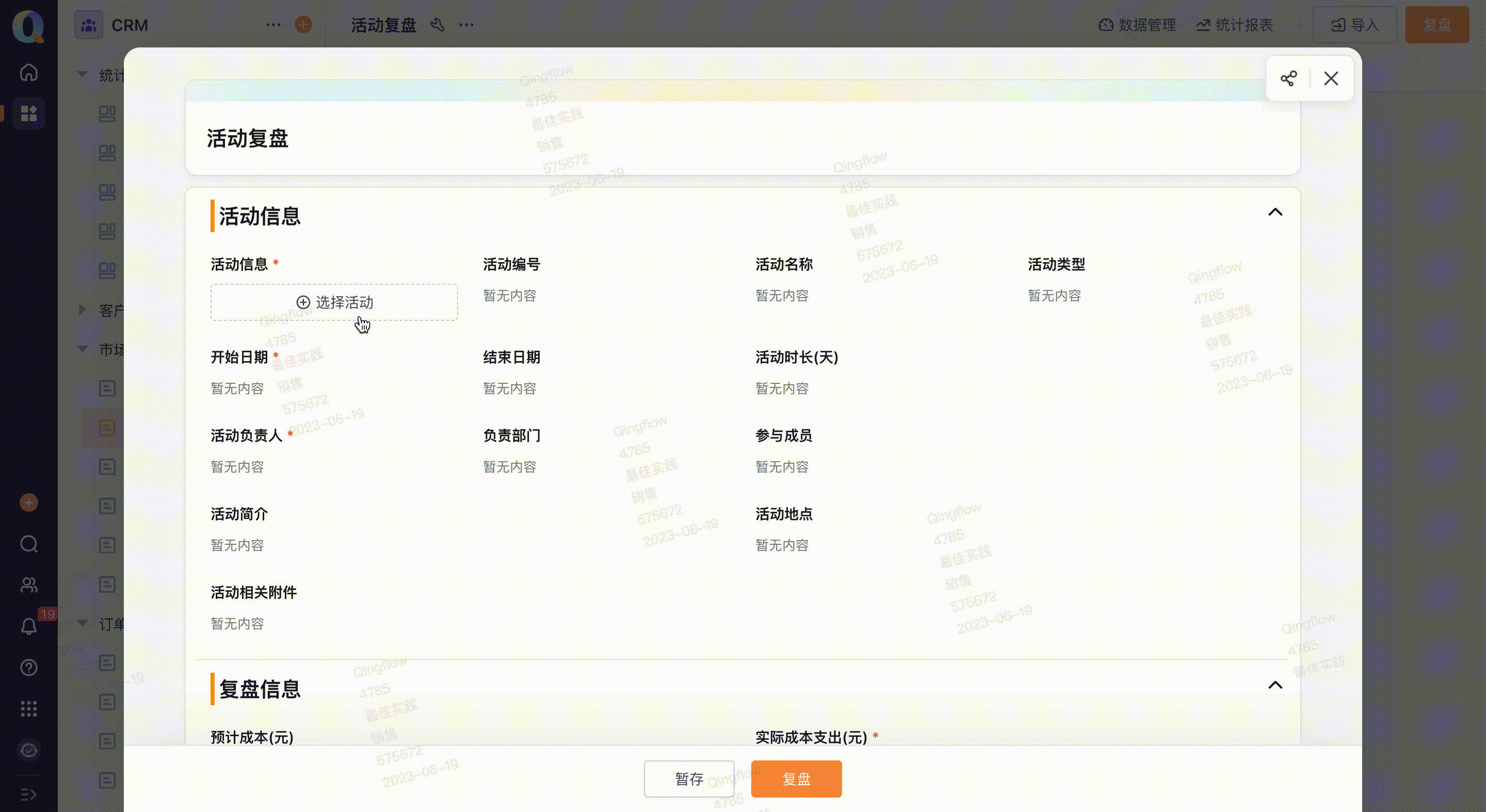Open the workspace apps grid icon

29,113
